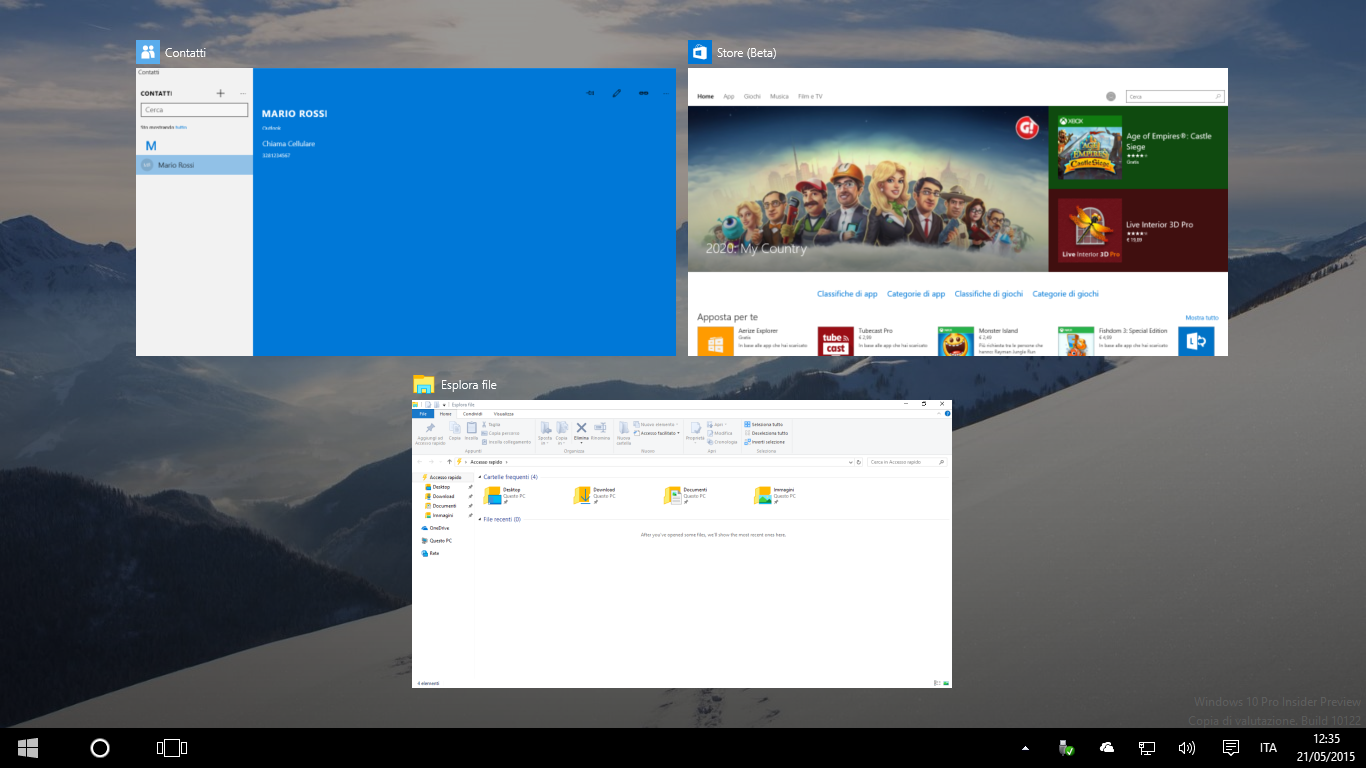
Task: Open Film e TV tab in Store
Action: (x=810, y=97)
